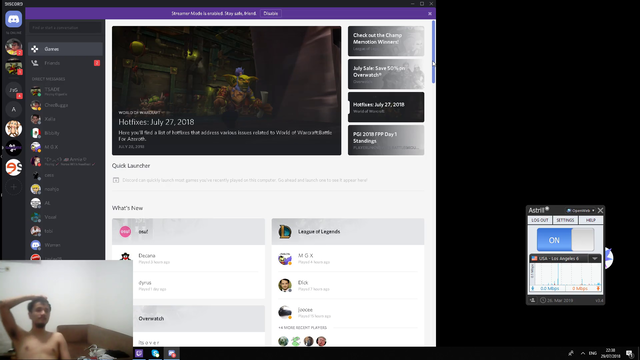Open the monkey avatar server
The width and height of the screenshot is (640, 360).
[13, 129]
